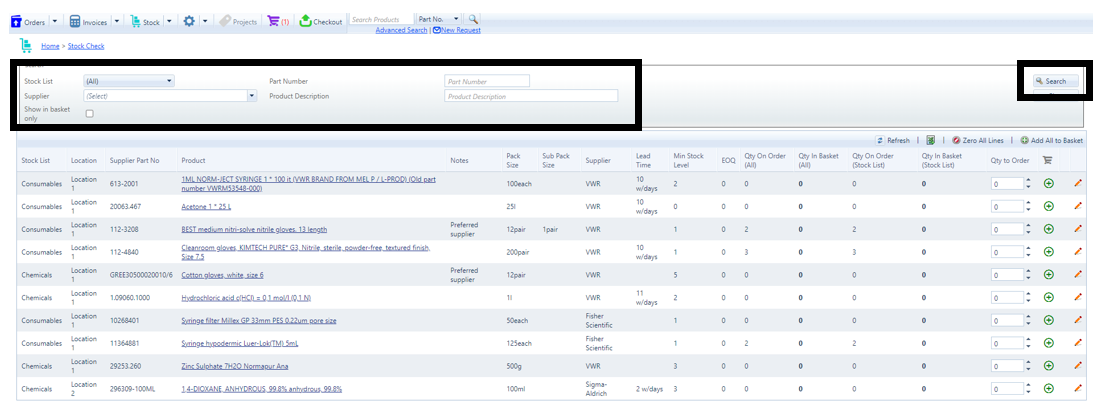This screenshot has width=1102, height=412.
Task: Edit the BEST nitrile gloves row
Action: (x=1077, y=229)
